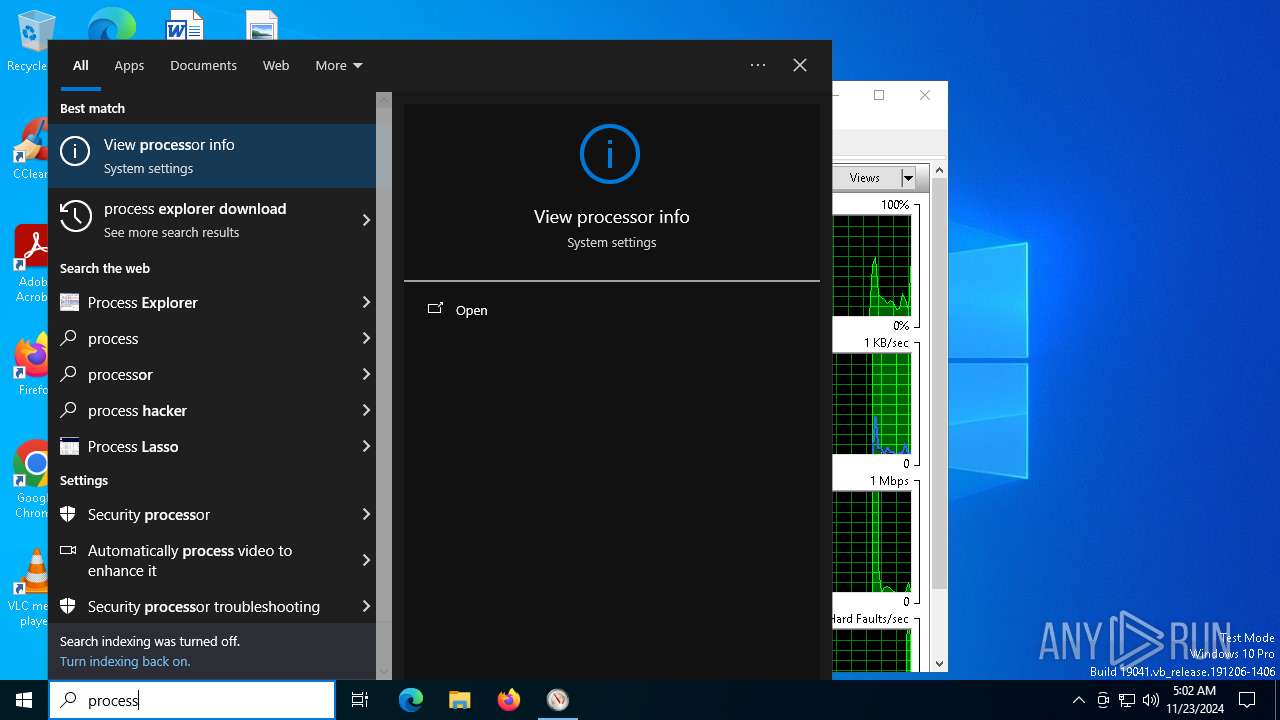Switch to the Documents search tab
Image resolution: width=1280 pixels, height=720 pixels.
[x=203, y=65]
